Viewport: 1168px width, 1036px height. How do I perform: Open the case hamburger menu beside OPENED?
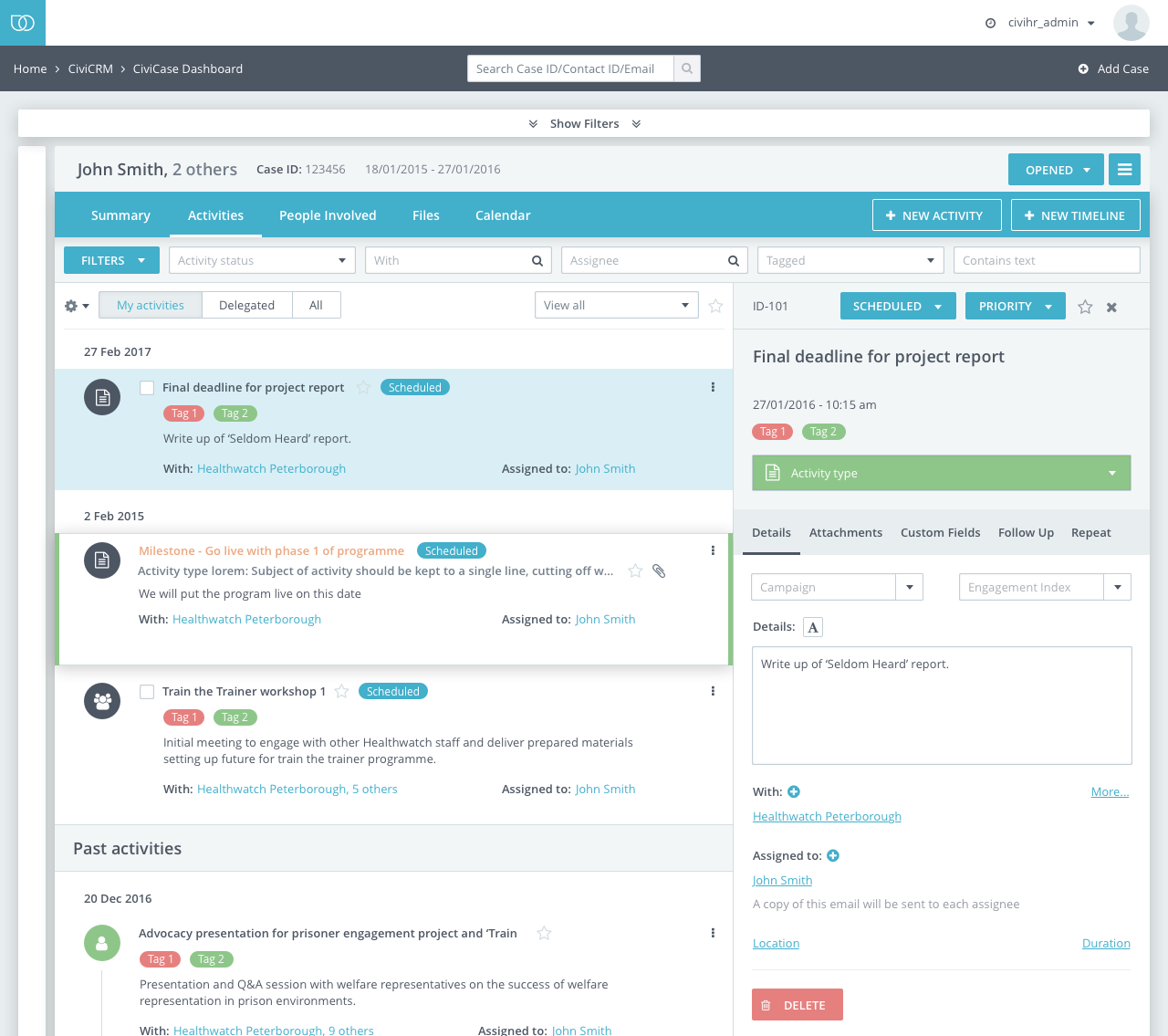(x=1124, y=169)
